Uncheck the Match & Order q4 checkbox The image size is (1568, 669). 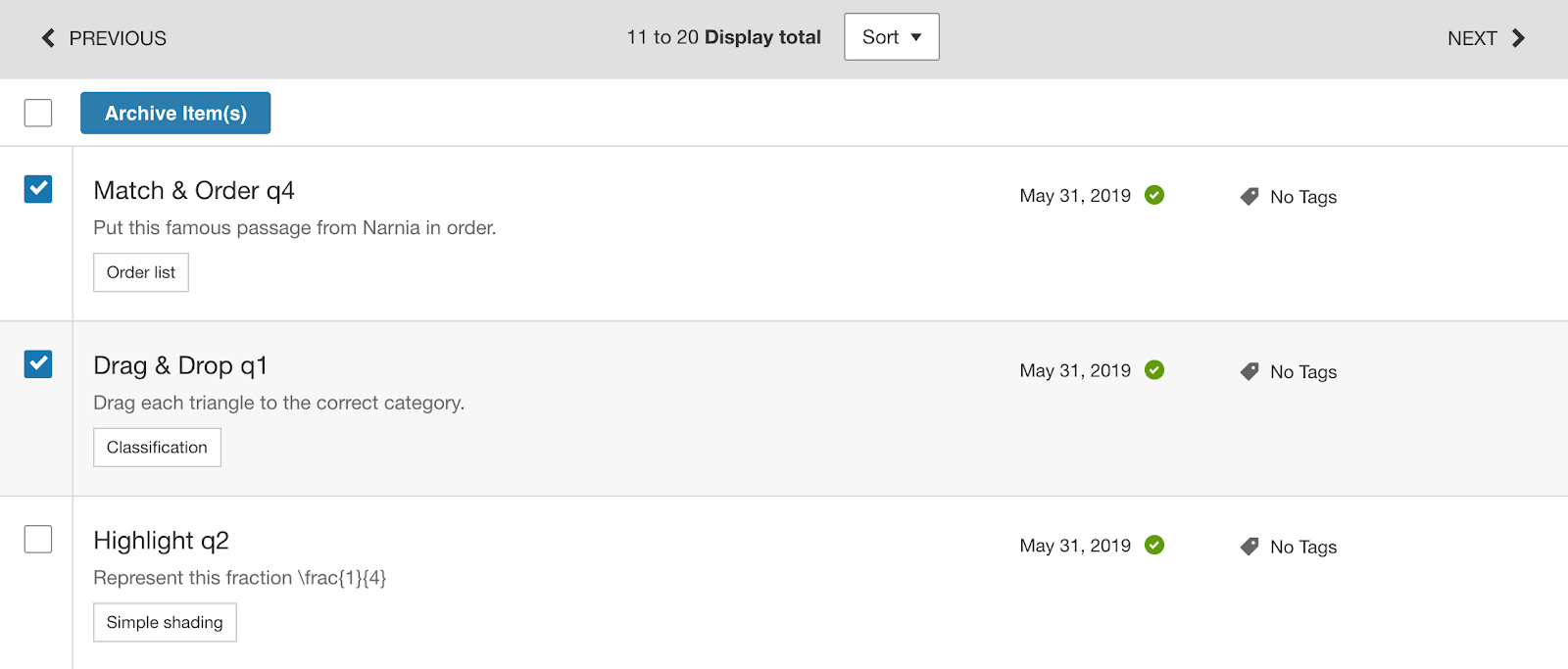[x=38, y=189]
